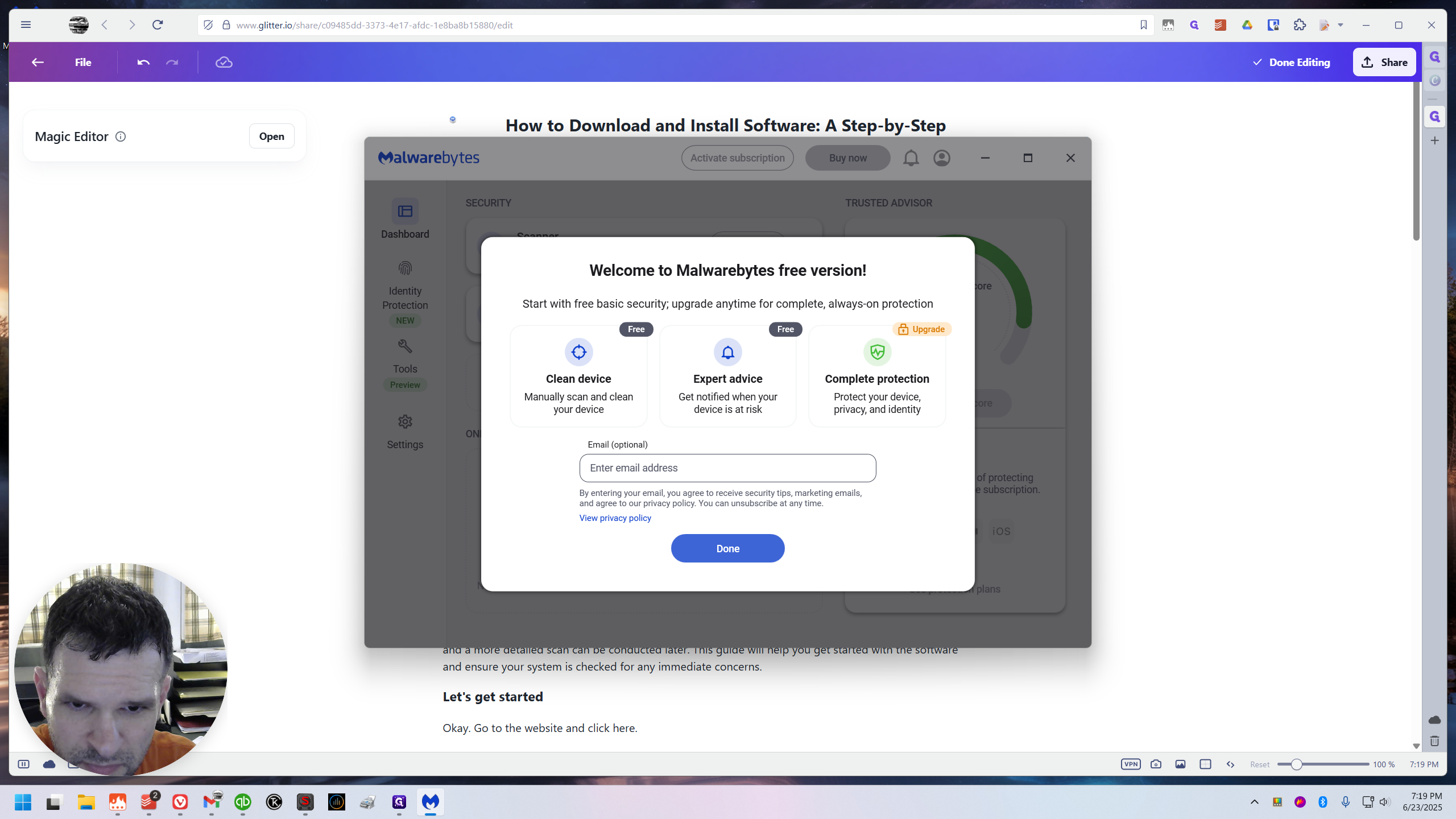Click the webcam bubble thumbnail

(x=121, y=669)
